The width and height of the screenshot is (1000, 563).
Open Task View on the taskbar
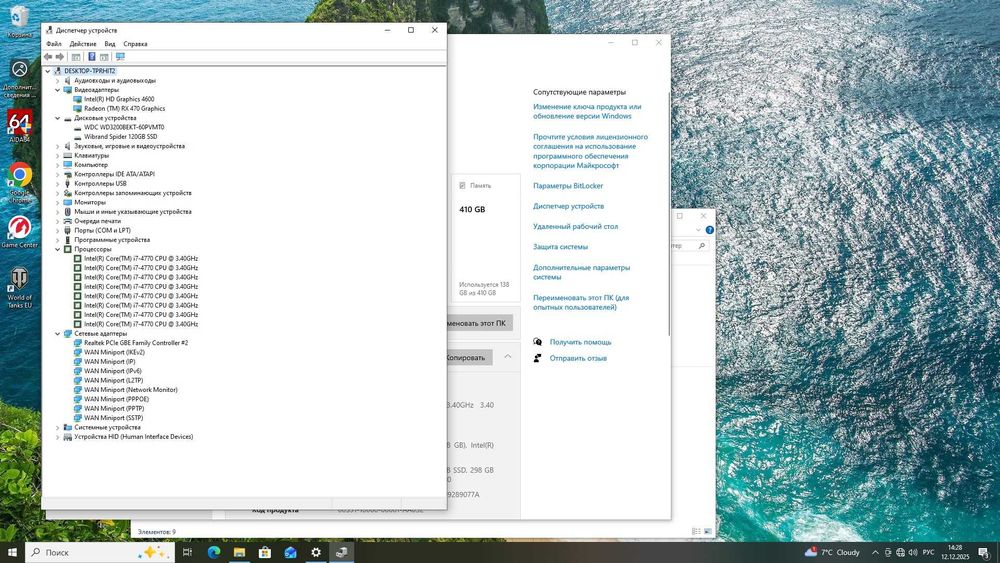click(x=188, y=552)
